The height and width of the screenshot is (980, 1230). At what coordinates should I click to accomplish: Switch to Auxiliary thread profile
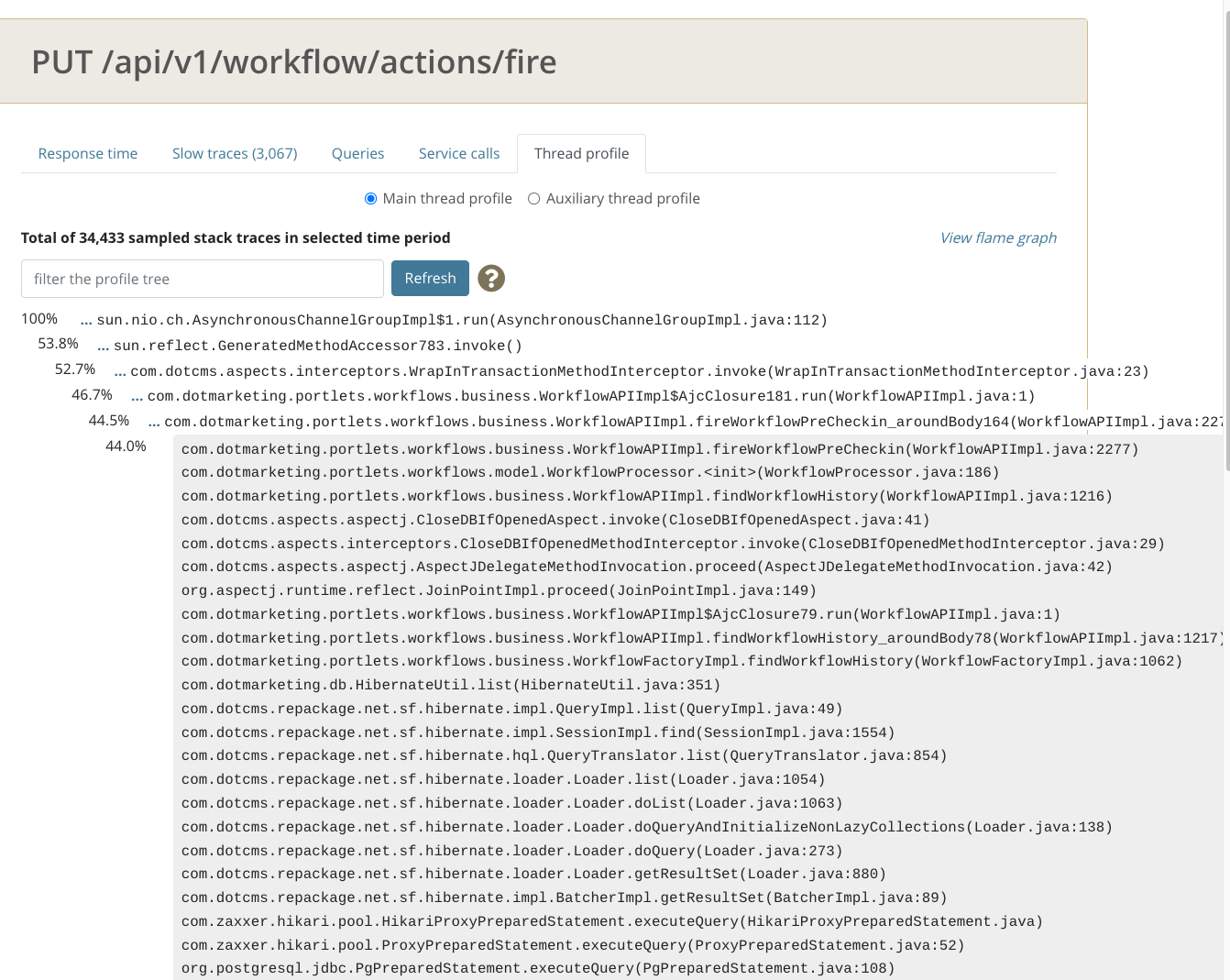coord(533,198)
